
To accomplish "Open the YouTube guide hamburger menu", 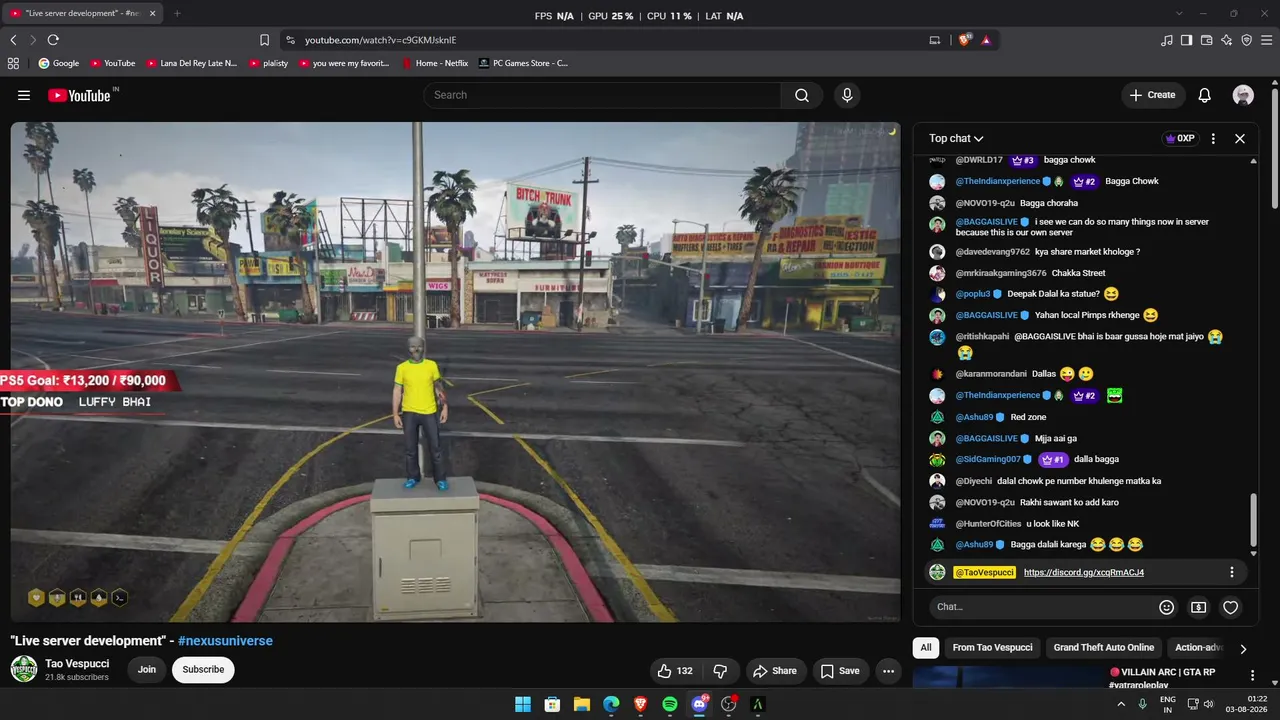I will point(24,95).
